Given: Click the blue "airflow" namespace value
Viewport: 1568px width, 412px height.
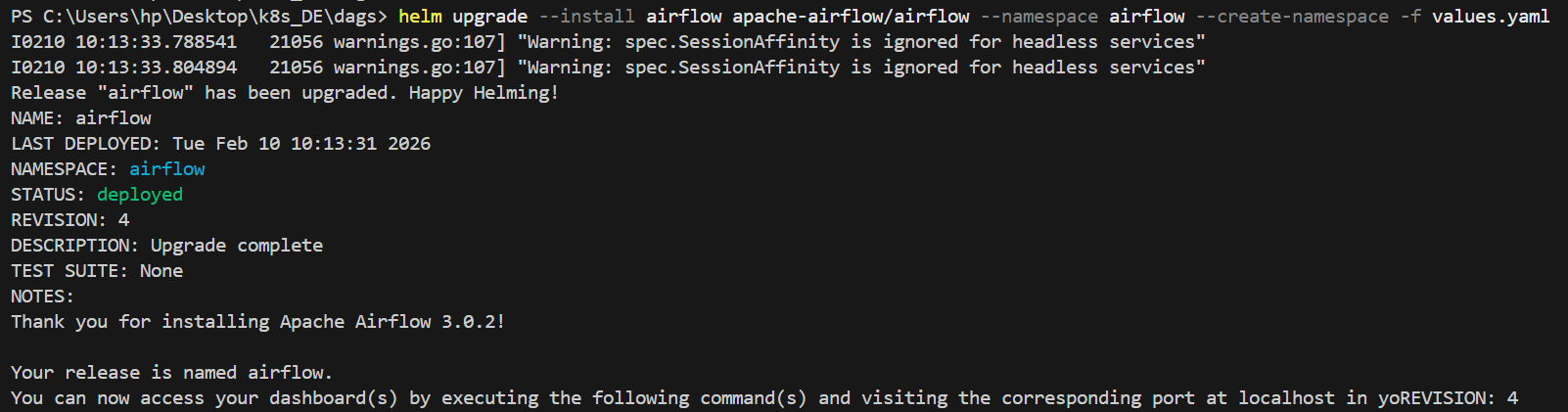Looking at the screenshot, I should click(x=167, y=169).
